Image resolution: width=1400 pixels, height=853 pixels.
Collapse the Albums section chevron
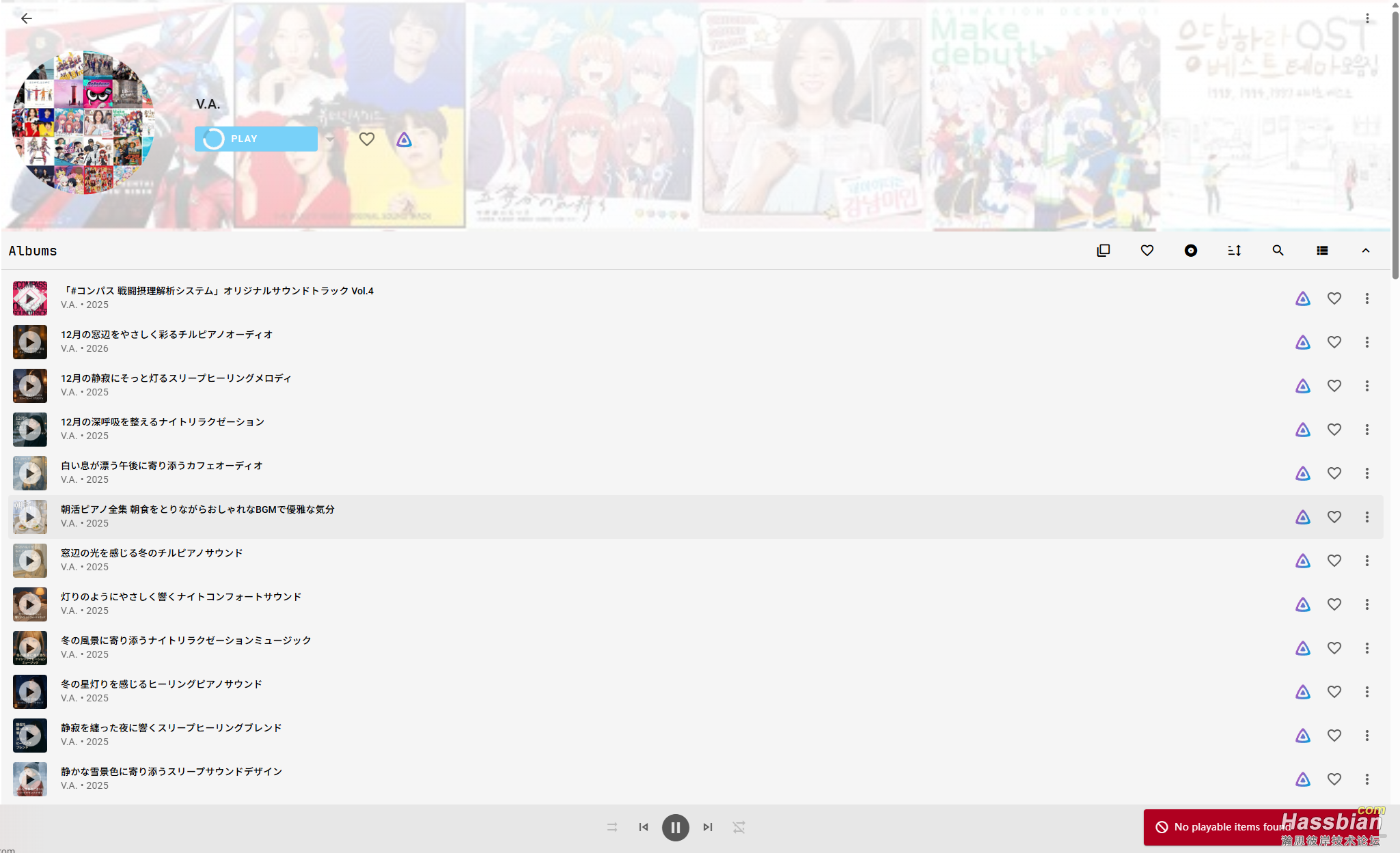(1365, 251)
